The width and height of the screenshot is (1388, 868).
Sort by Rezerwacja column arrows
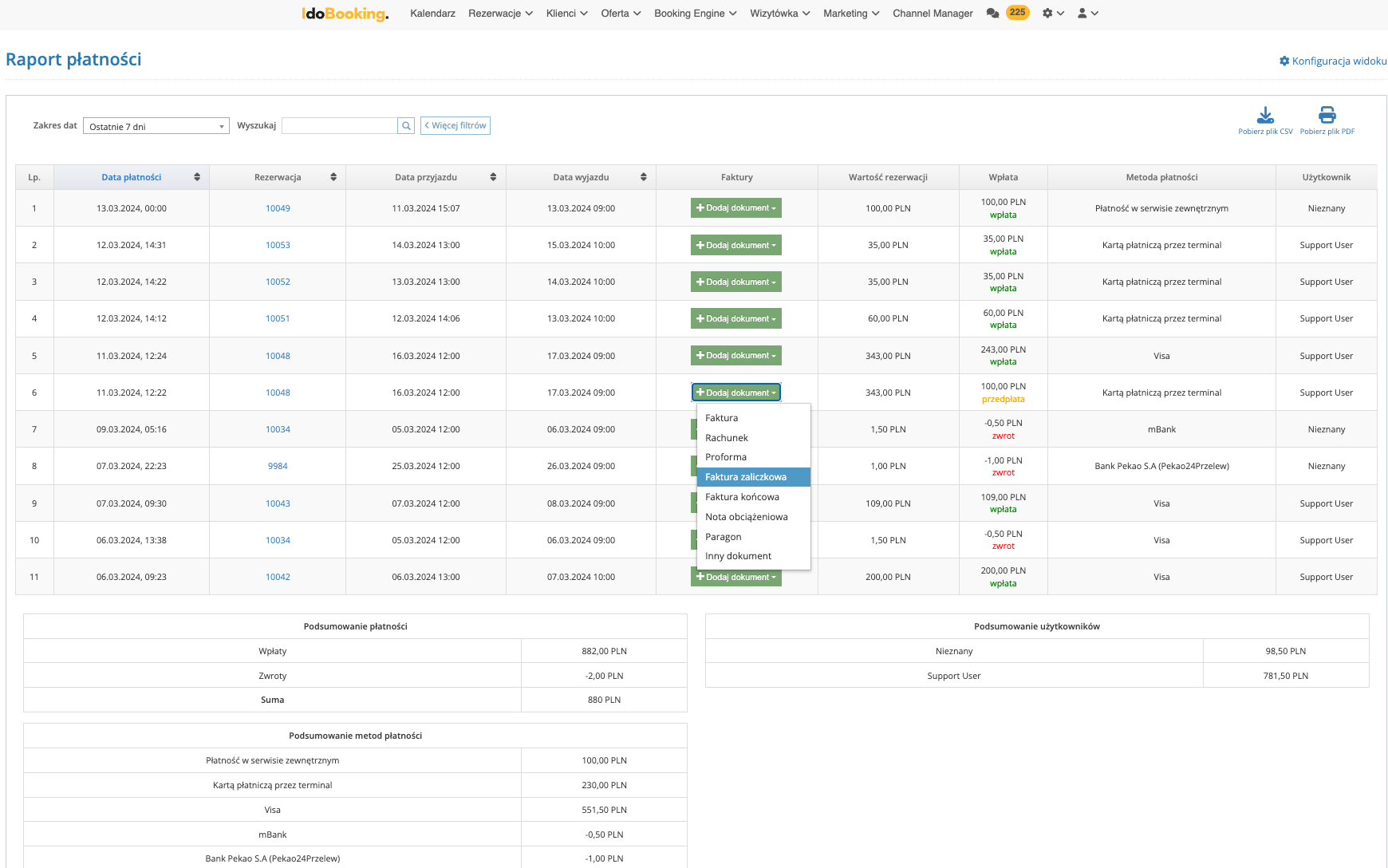pos(333,177)
